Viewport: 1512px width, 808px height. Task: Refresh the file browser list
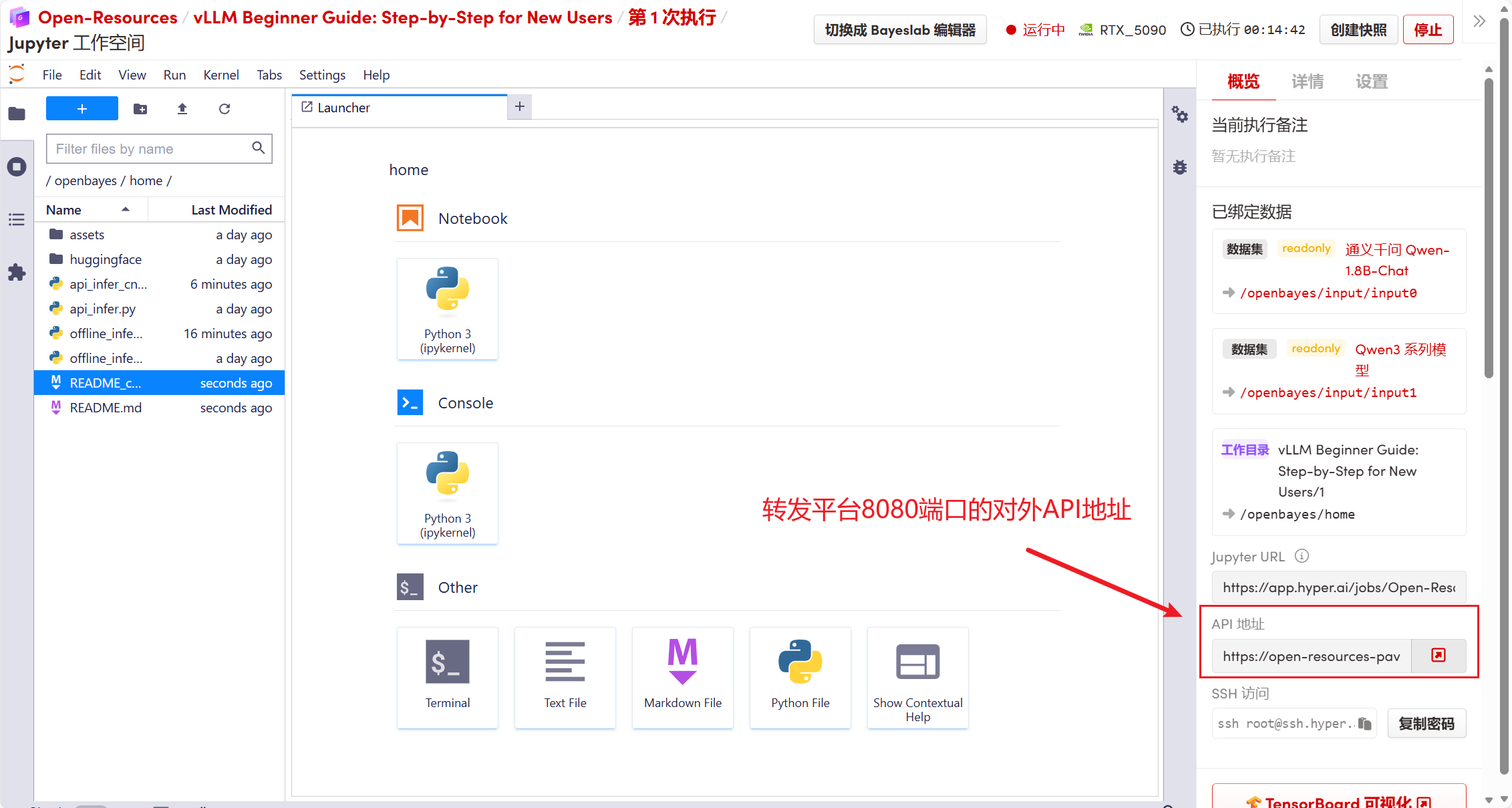[x=224, y=109]
